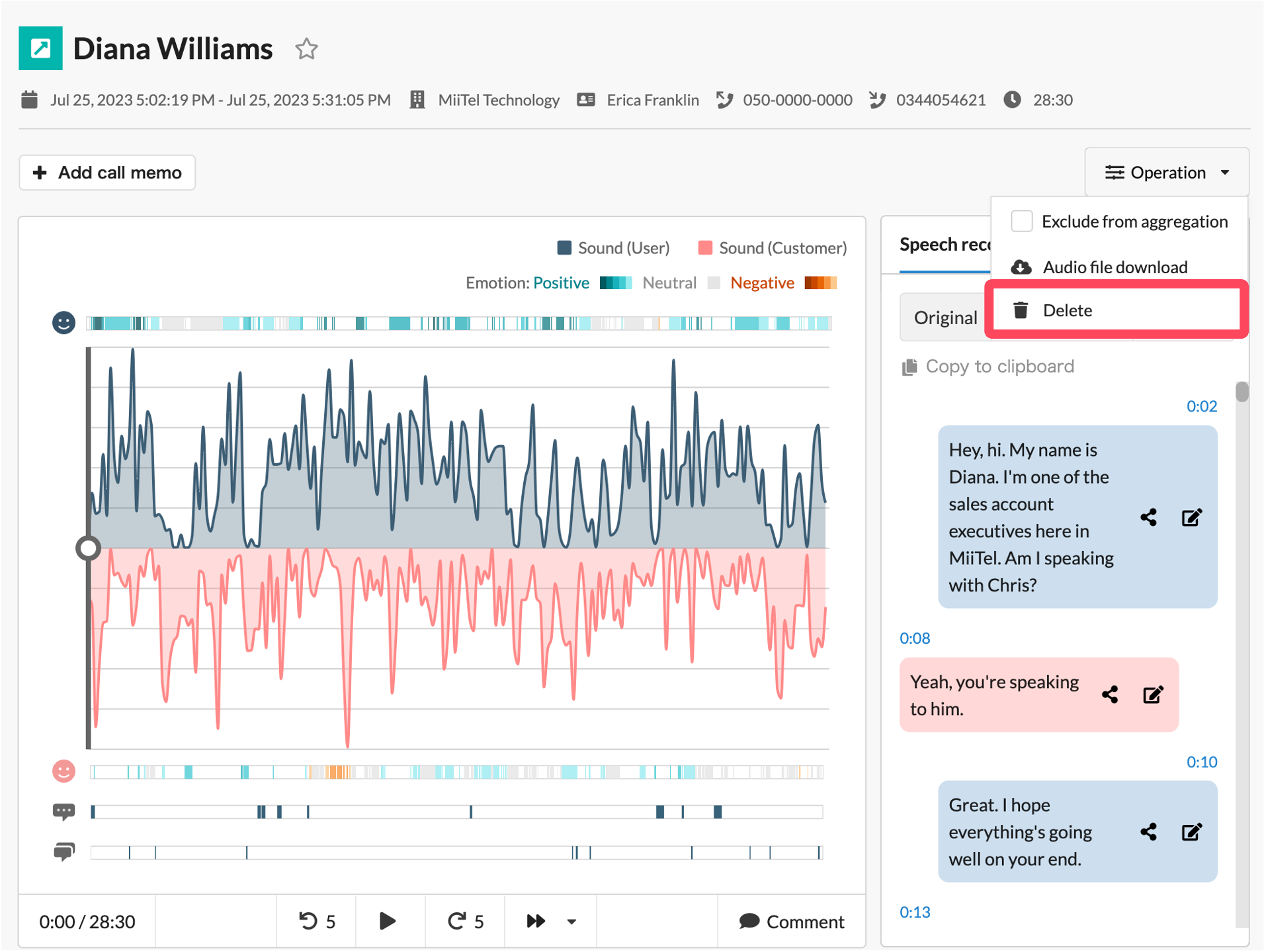
Task: Open the Comment button
Action: click(x=792, y=922)
